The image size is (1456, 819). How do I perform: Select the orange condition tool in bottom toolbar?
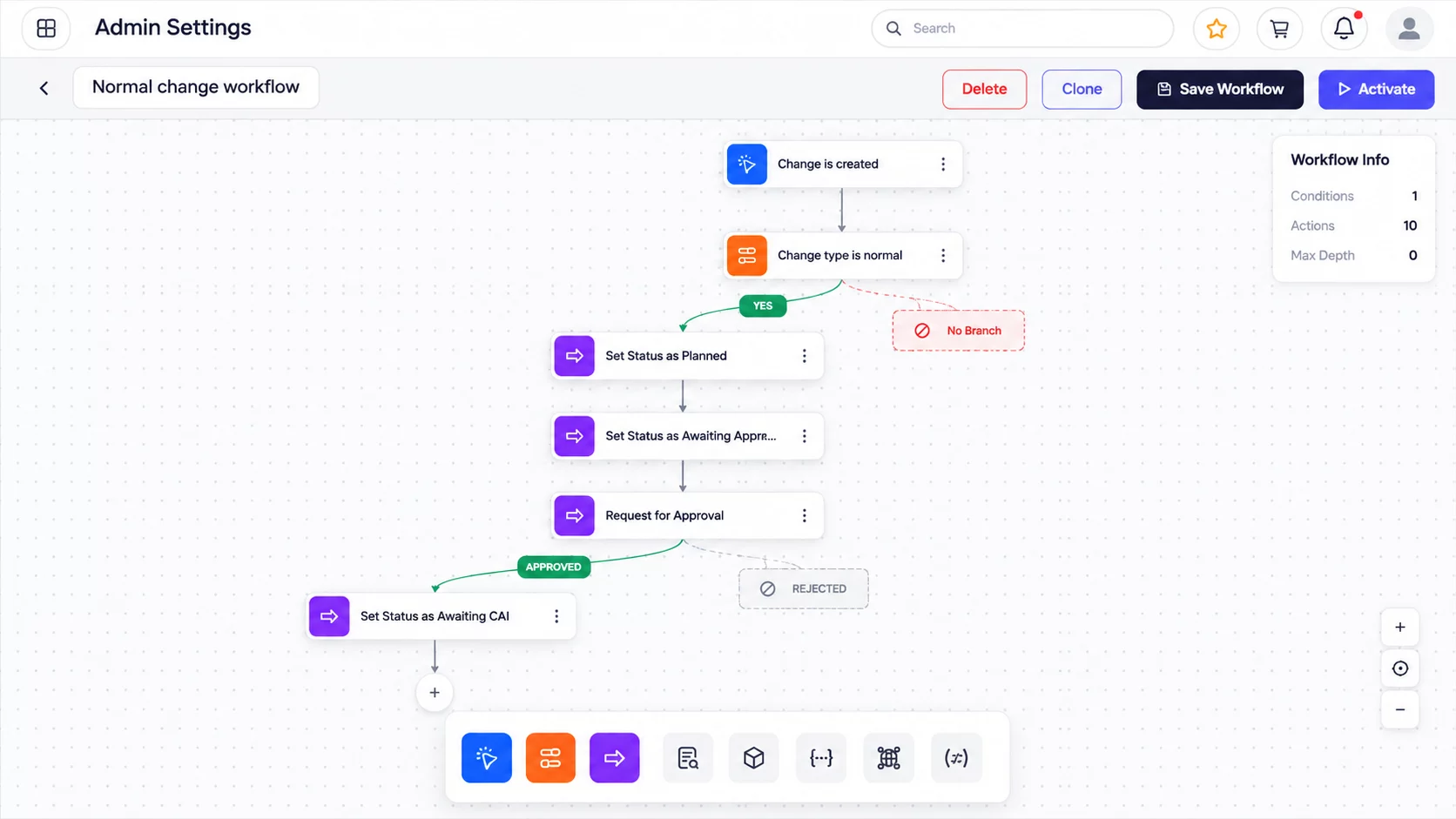click(x=550, y=758)
